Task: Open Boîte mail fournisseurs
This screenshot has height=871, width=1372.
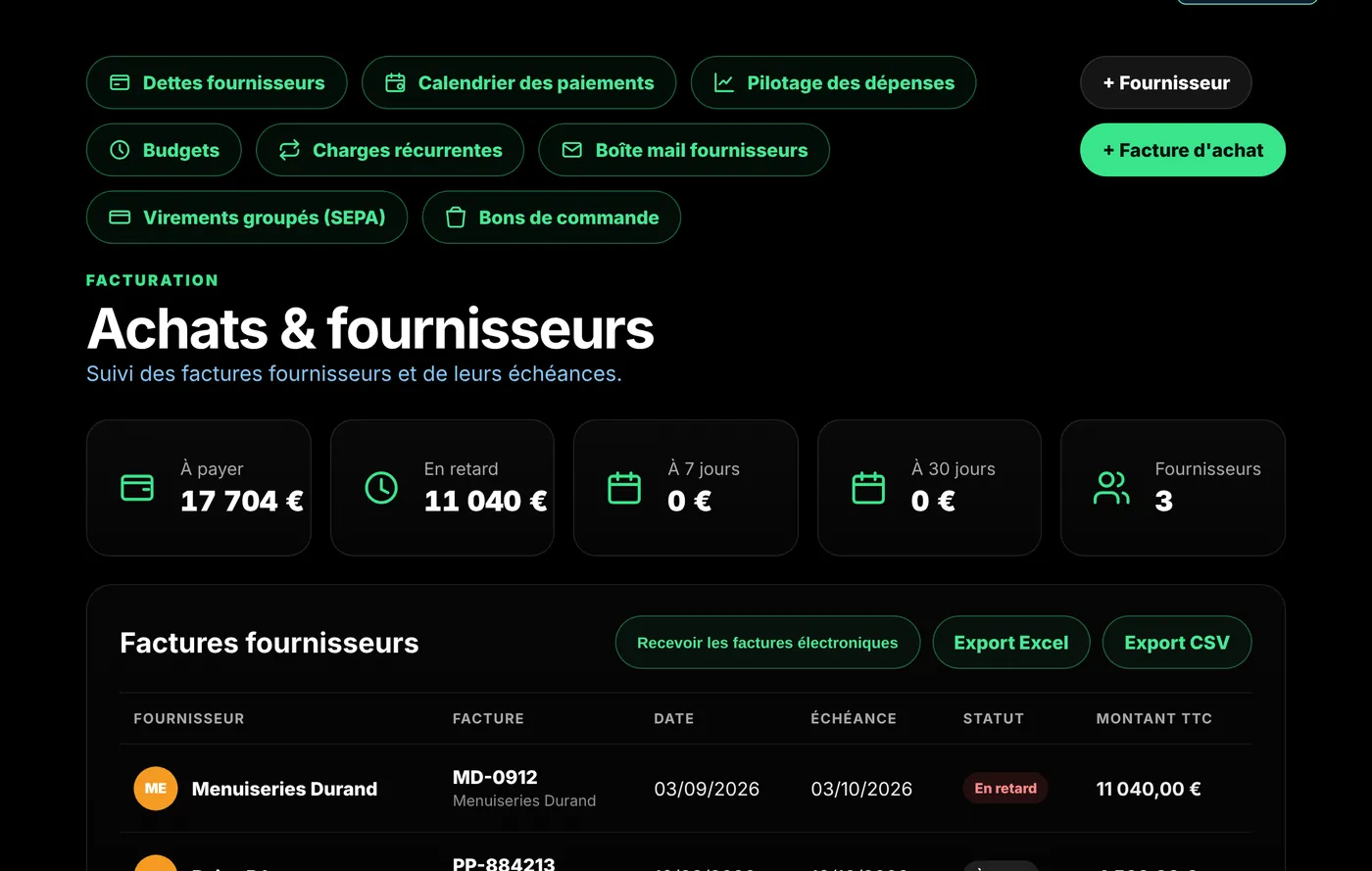Action: (x=684, y=150)
